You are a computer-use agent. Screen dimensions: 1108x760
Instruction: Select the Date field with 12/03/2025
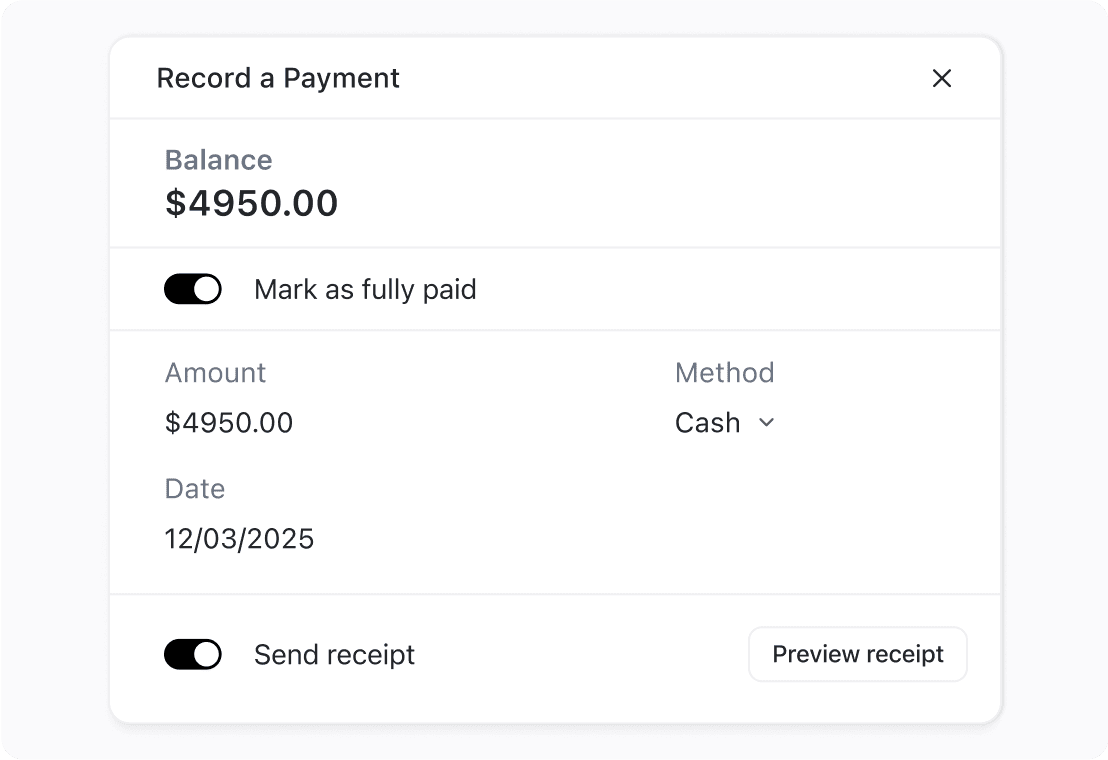point(239,539)
